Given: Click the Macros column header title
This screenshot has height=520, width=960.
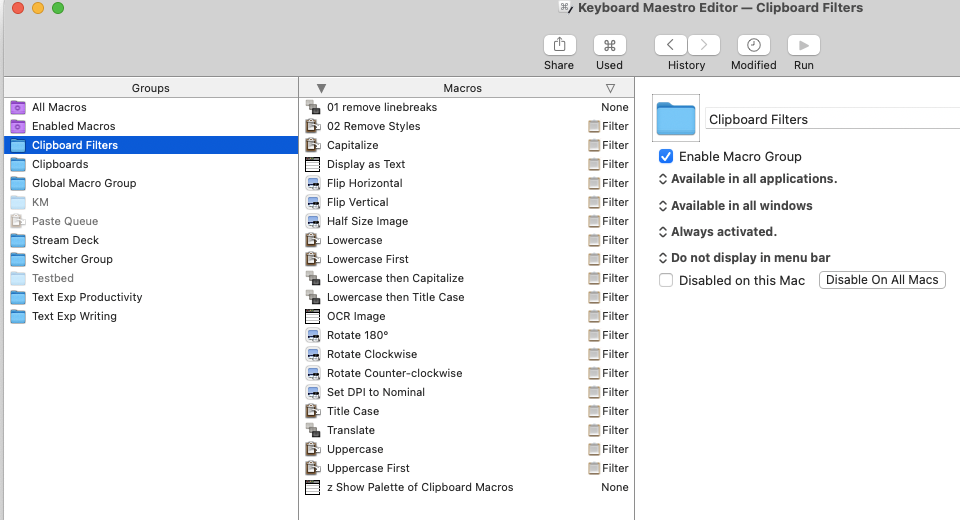Looking at the screenshot, I should click(463, 88).
